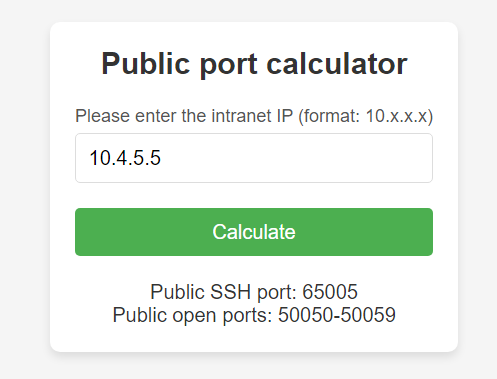Click the 10.4.5.5 text in the input

click(125, 158)
